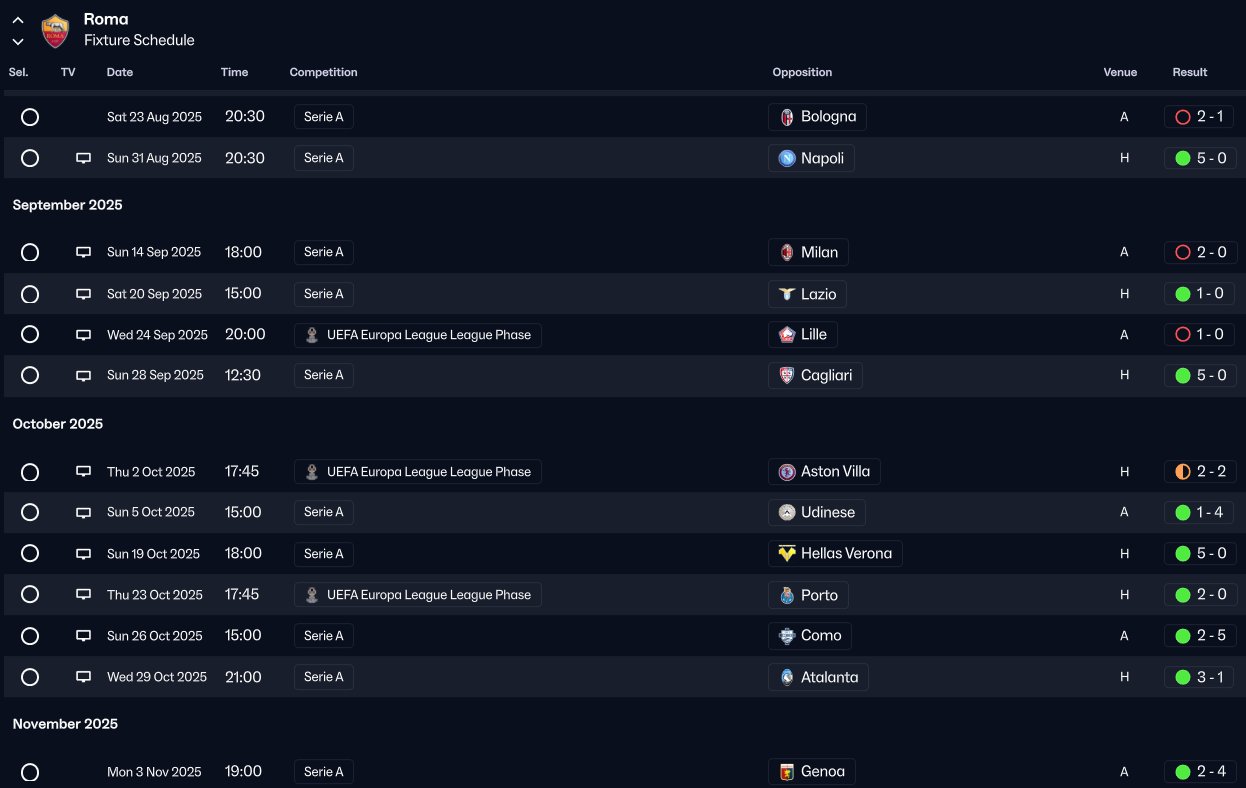Screen dimensions: 1246x788
Task: Click the orange draw indicator for Aston Villa
Action: [x=1183, y=471]
